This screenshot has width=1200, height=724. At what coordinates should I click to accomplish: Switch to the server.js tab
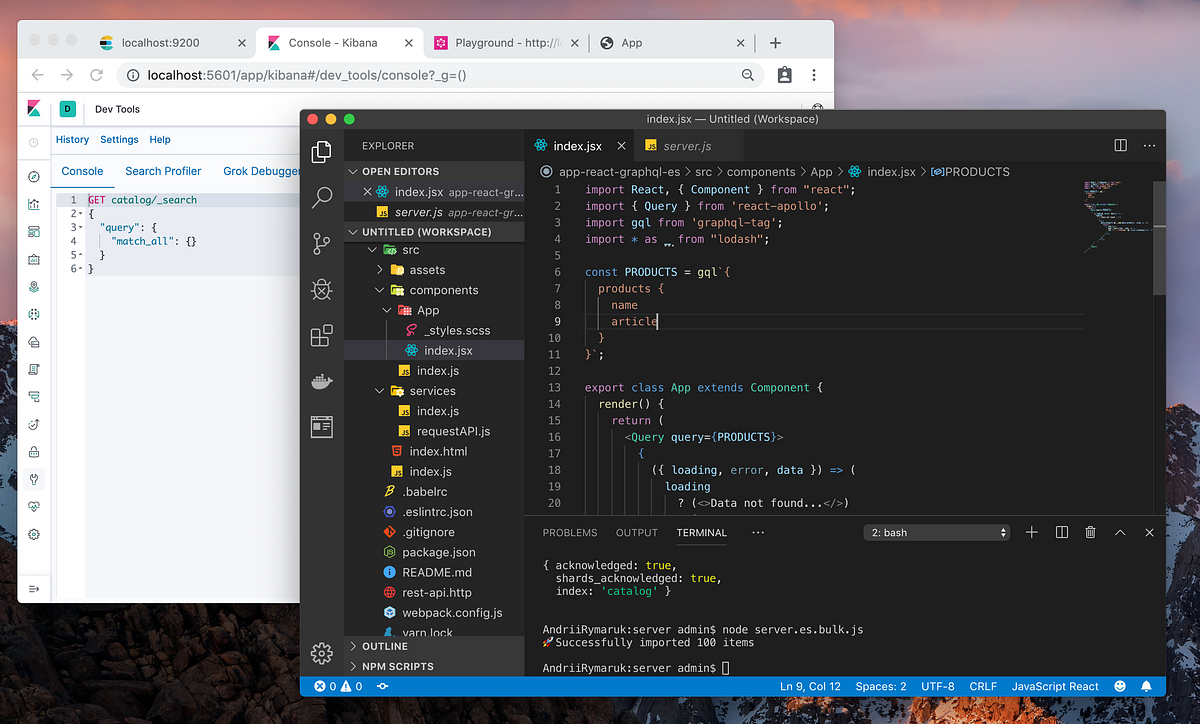(688, 144)
